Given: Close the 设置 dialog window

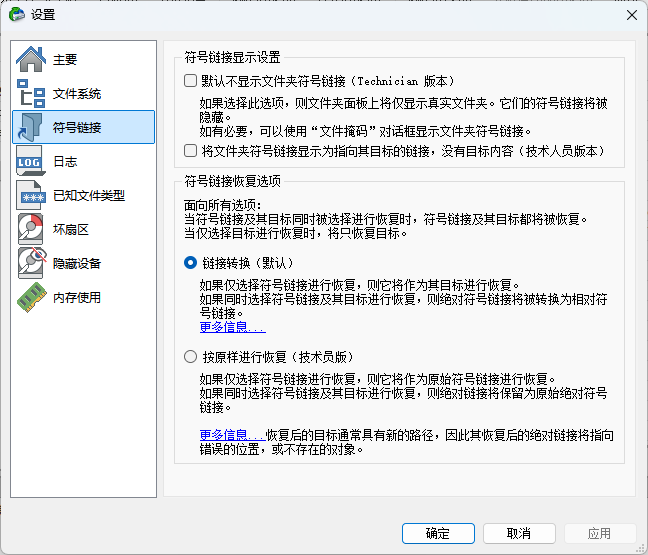Looking at the screenshot, I should [631, 15].
